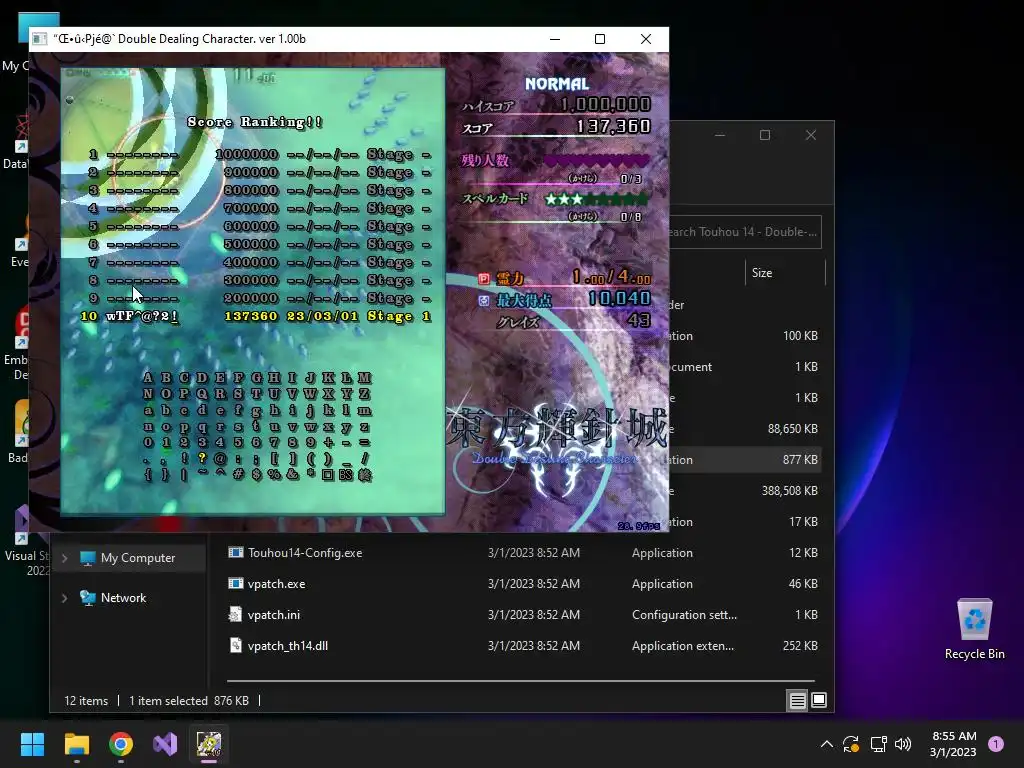The height and width of the screenshot is (768, 1024).
Task: Select the 終 end key in name entry
Action: pyautogui.click(x=364, y=475)
